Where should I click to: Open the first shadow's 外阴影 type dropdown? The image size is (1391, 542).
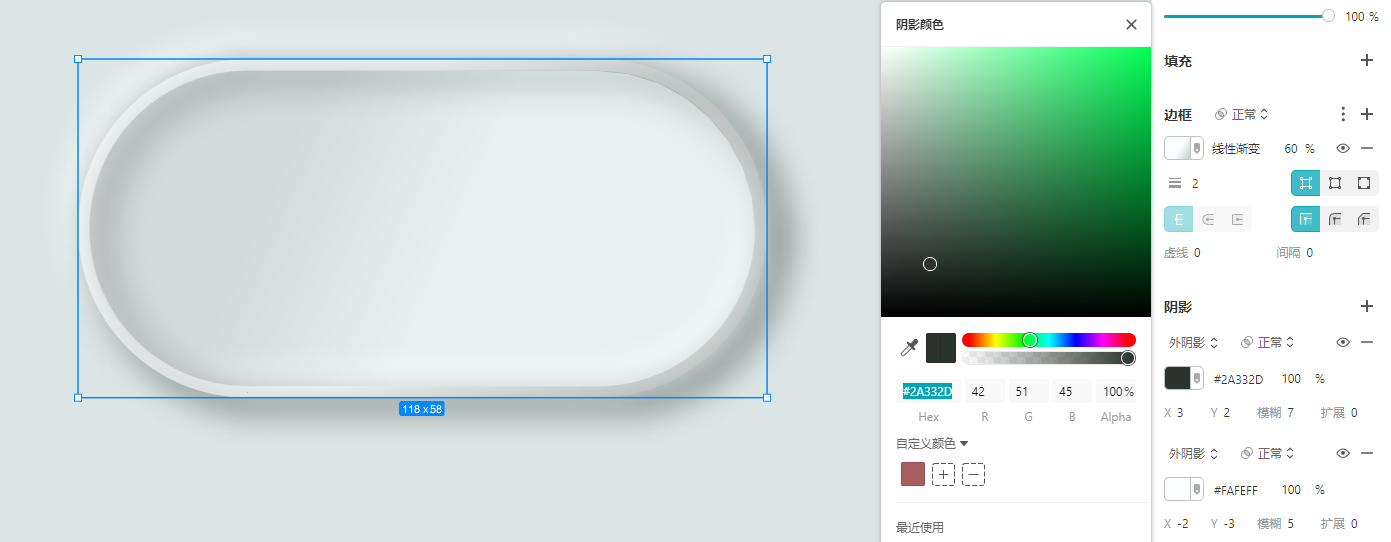[1194, 342]
